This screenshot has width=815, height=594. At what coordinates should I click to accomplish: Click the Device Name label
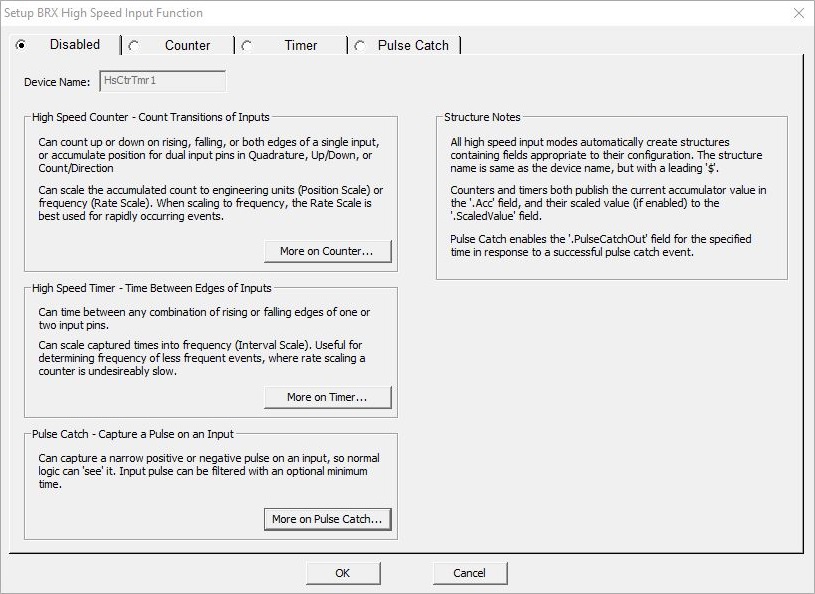pos(56,82)
